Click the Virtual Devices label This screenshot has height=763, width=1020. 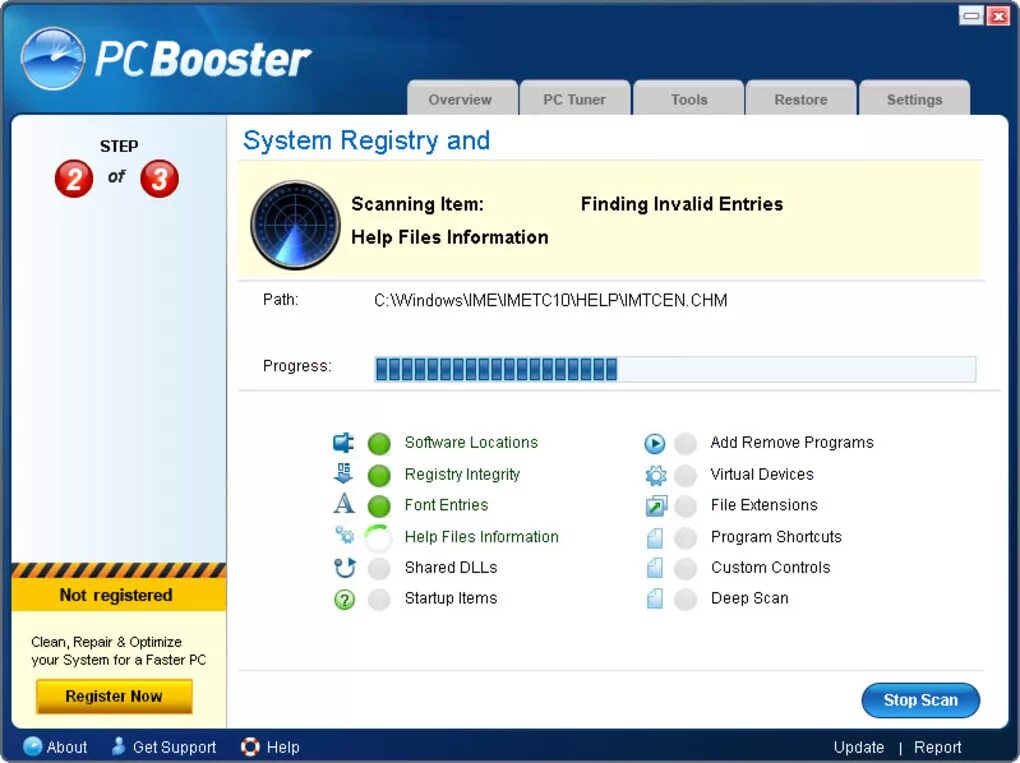pos(762,474)
